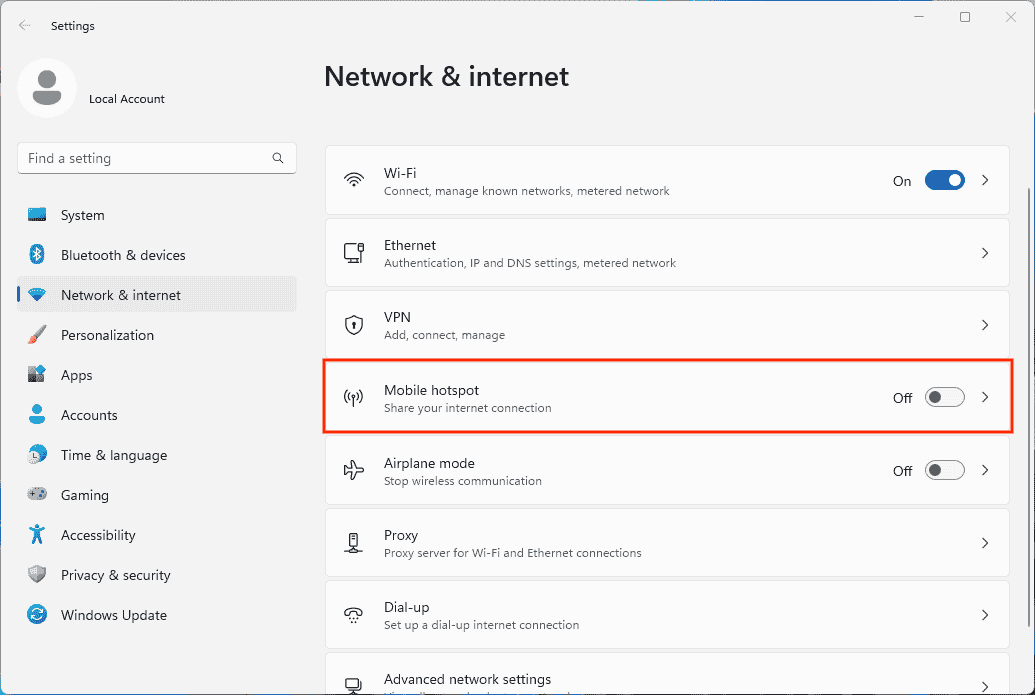Viewport: 1035px width, 695px height.
Task: Click the Local Account profile avatar
Action: click(47, 88)
